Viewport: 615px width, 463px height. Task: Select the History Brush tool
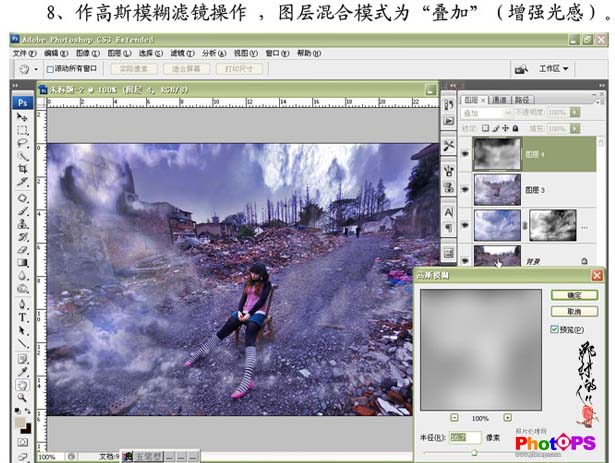(22, 237)
